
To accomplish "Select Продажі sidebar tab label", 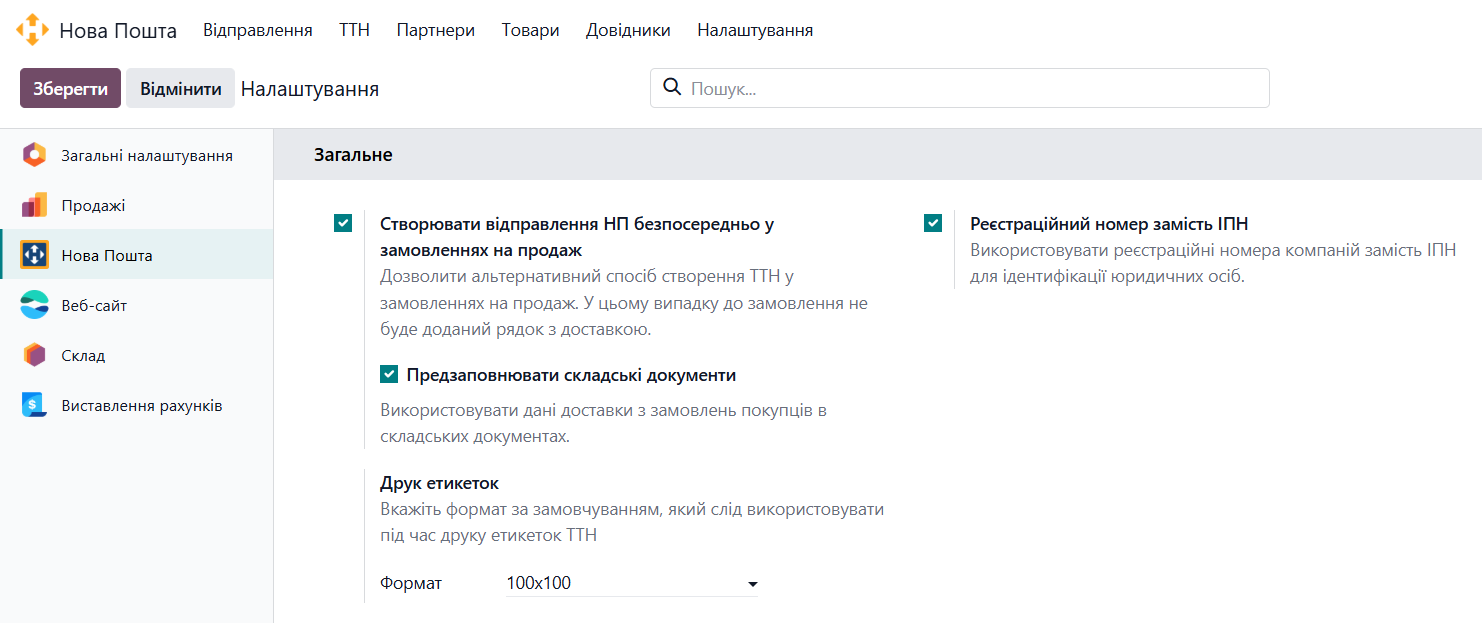I will click(93, 205).
